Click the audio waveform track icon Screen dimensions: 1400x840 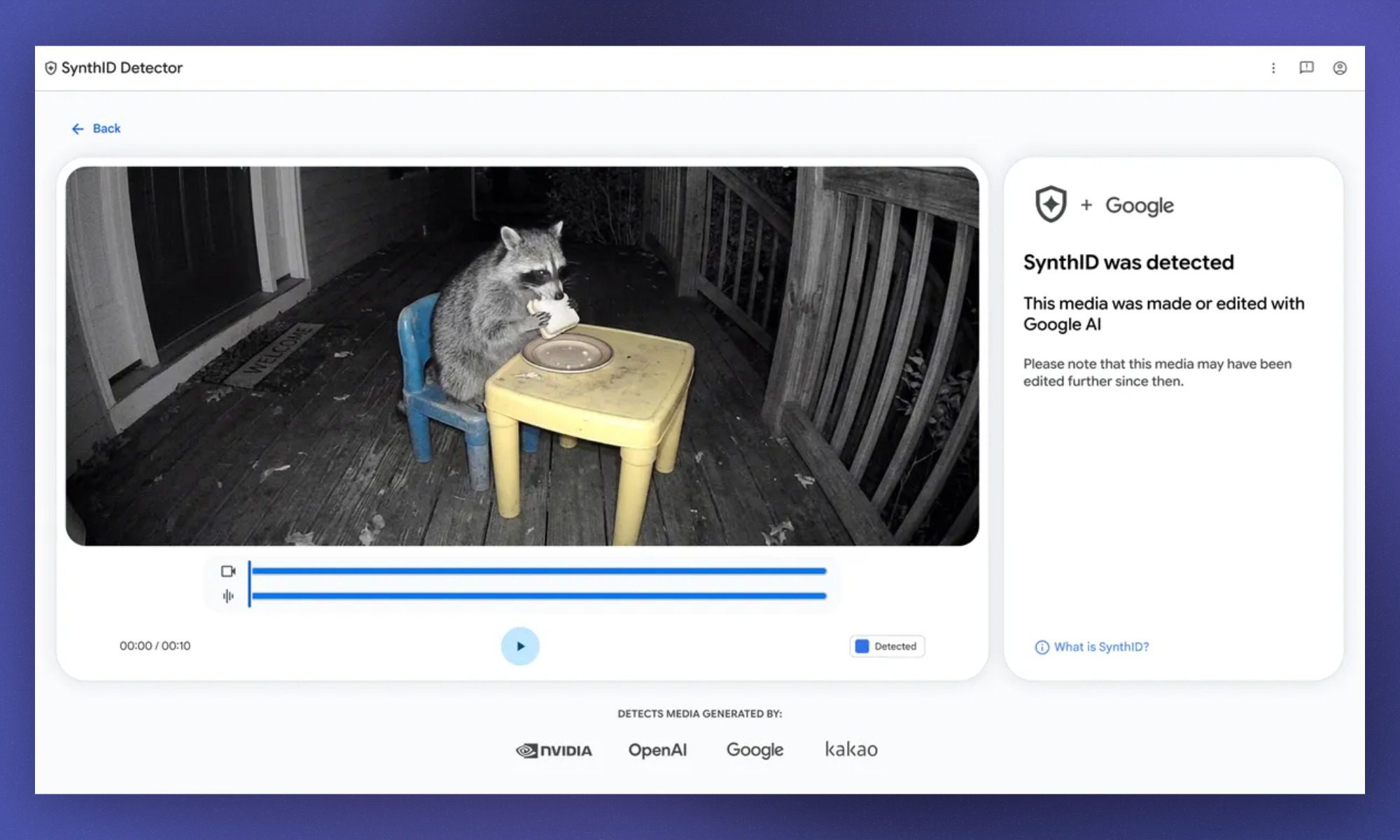pyautogui.click(x=228, y=596)
